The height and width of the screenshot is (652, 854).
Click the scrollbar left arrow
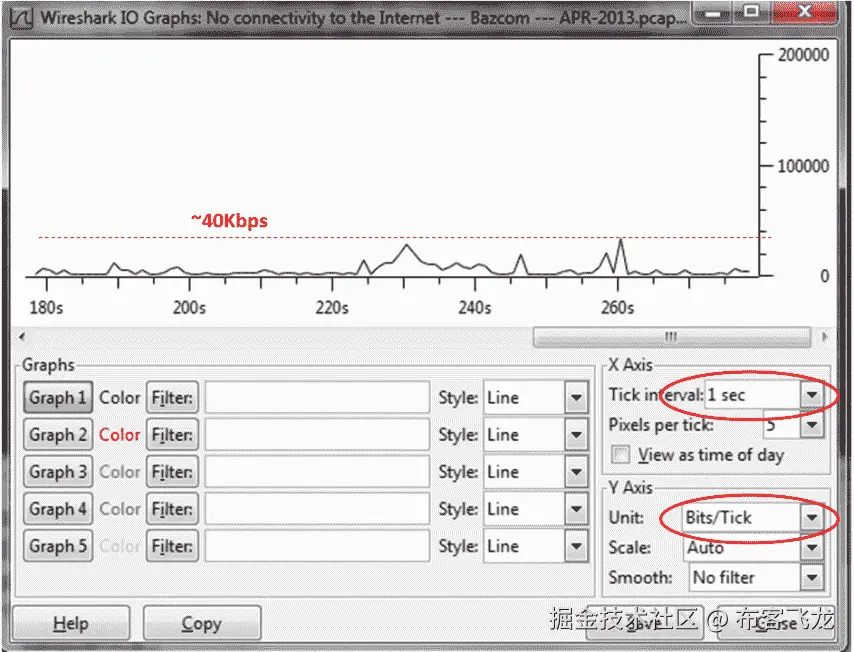coord(22,337)
